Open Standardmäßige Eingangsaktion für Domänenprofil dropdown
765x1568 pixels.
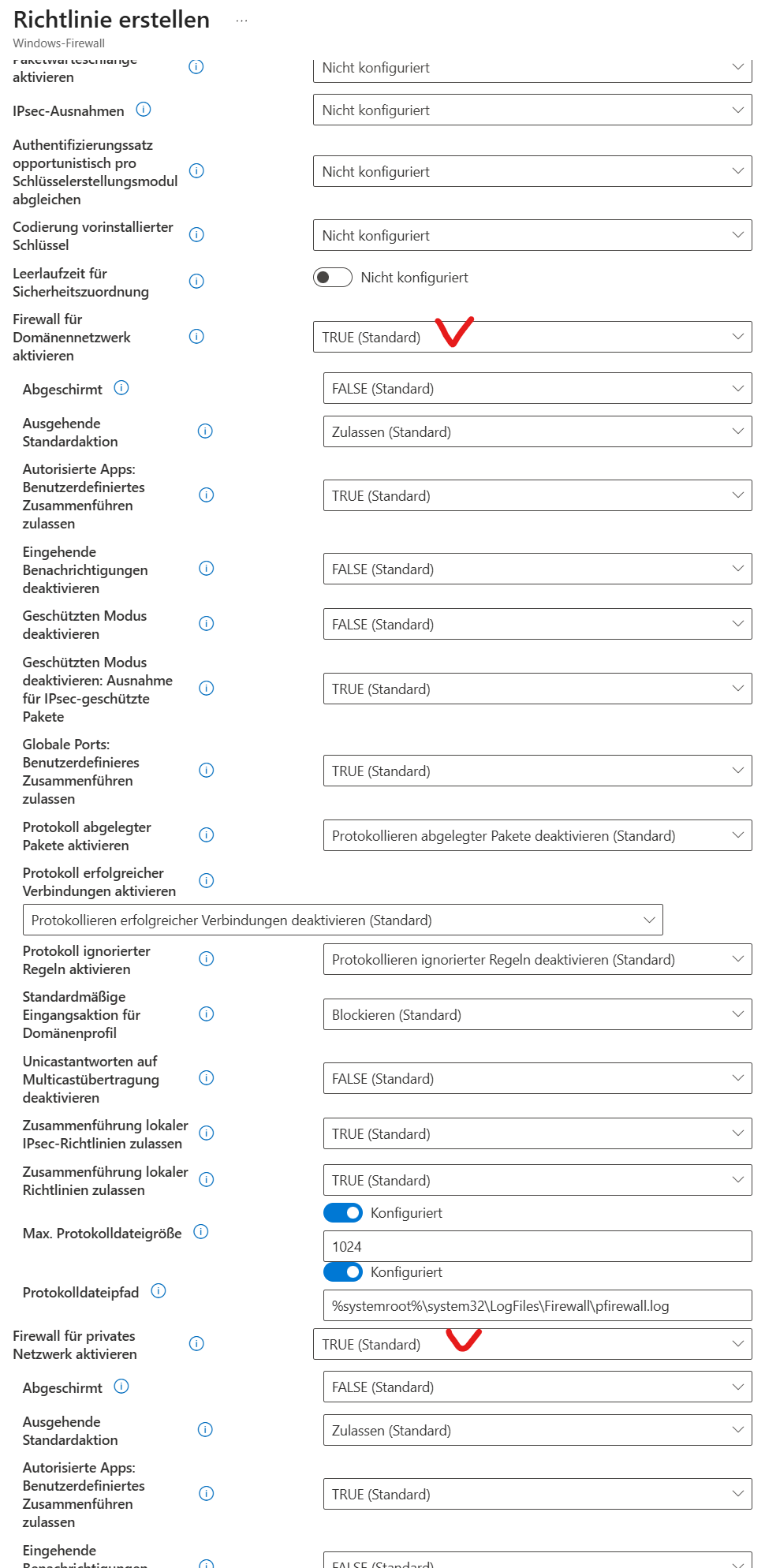point(537,1015)
